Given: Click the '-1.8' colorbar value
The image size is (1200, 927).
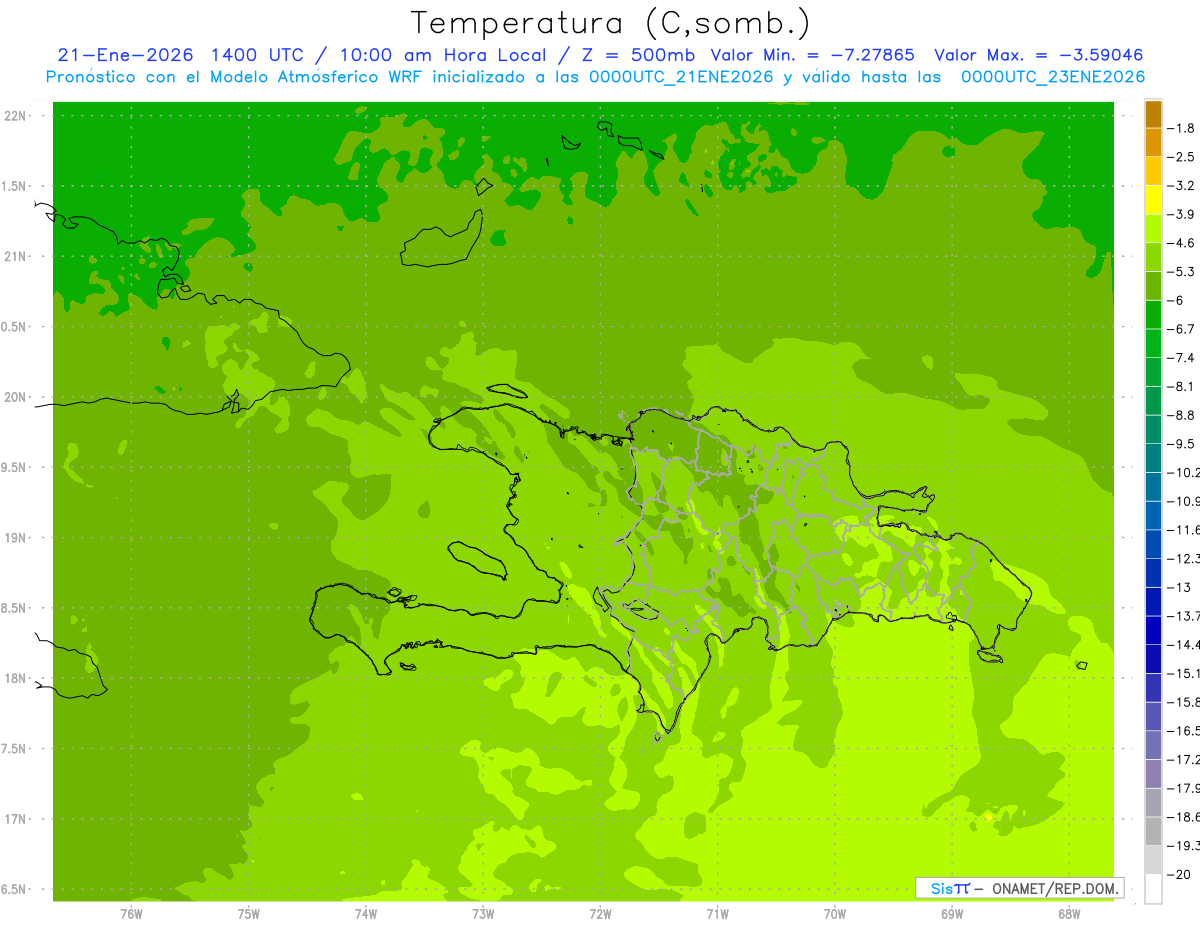Looking at the screenshot, I should pyautogui.click(x=1181, y=129).
